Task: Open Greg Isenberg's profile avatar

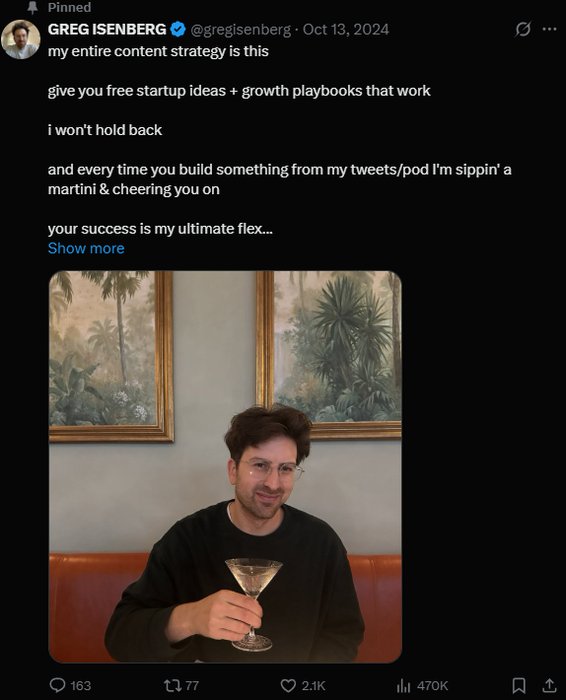Action: coord(21,39)
